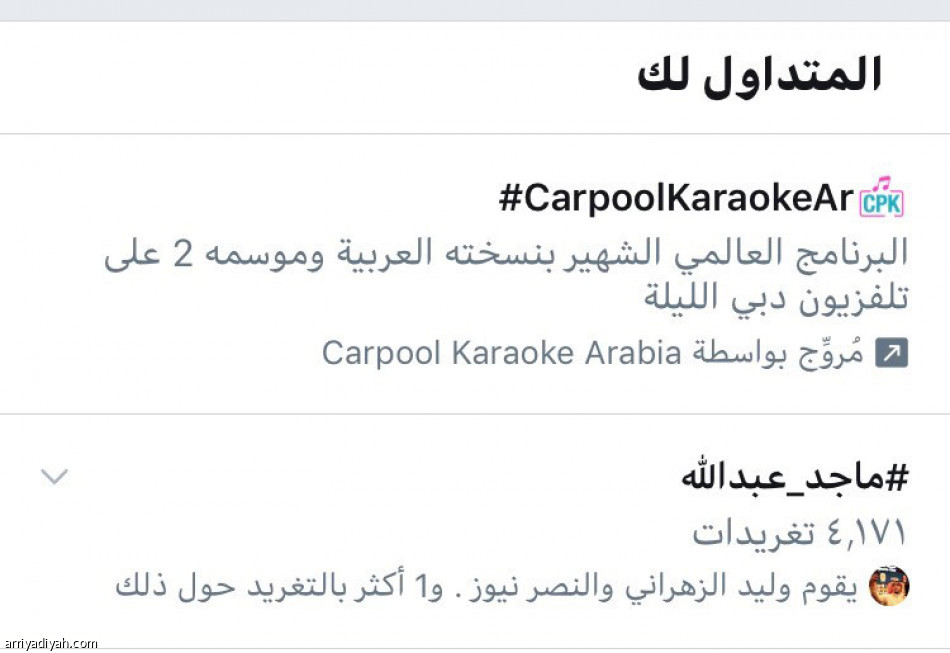Click the number 2 in the promoted description
This screenshot has height=653, width=950.
pos(181,254)
